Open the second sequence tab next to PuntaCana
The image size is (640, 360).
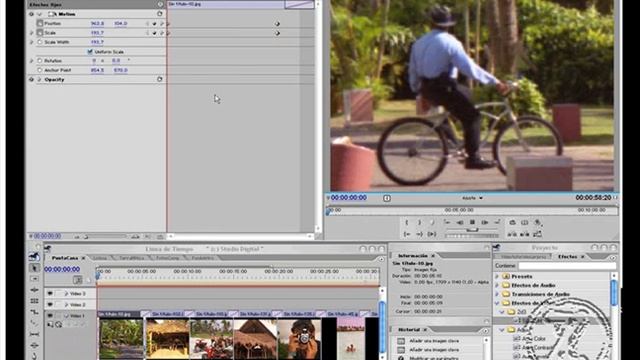click(x=100, y=258)
